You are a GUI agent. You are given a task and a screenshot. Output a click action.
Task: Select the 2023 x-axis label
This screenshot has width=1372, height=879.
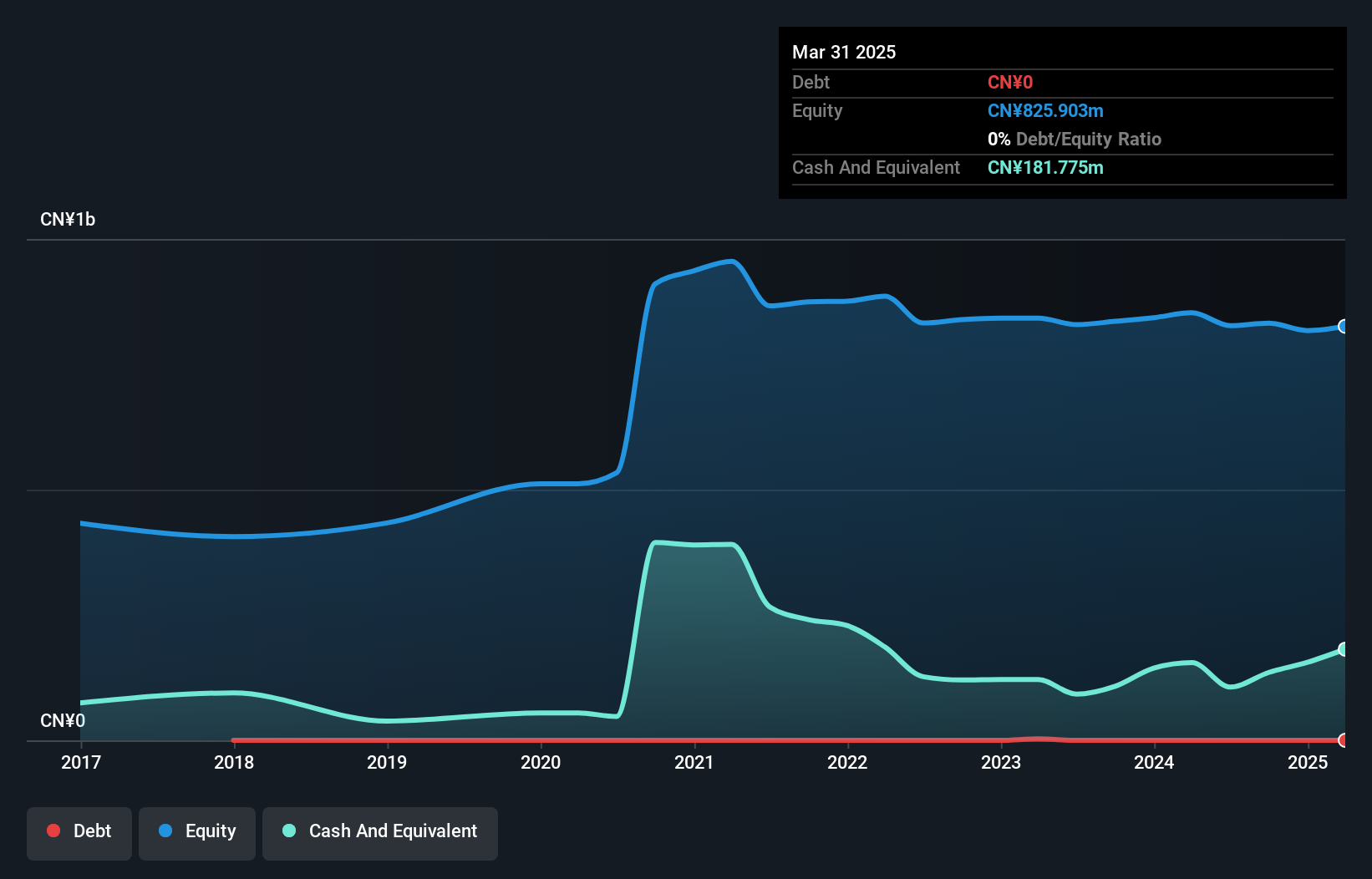coord(1001,762)
